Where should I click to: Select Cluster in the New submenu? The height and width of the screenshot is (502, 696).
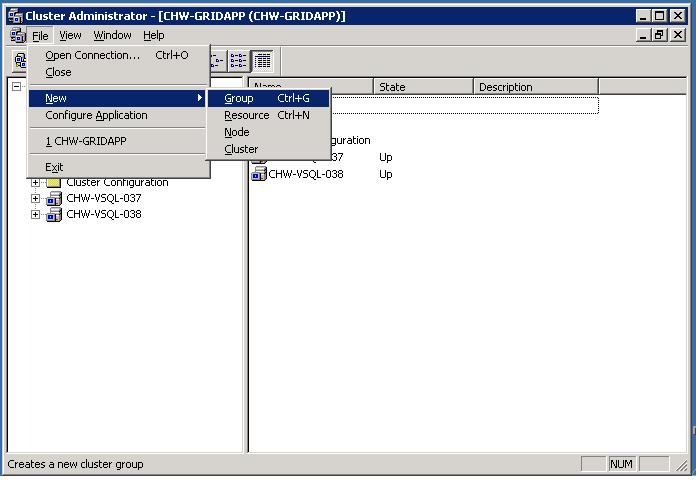269,149
